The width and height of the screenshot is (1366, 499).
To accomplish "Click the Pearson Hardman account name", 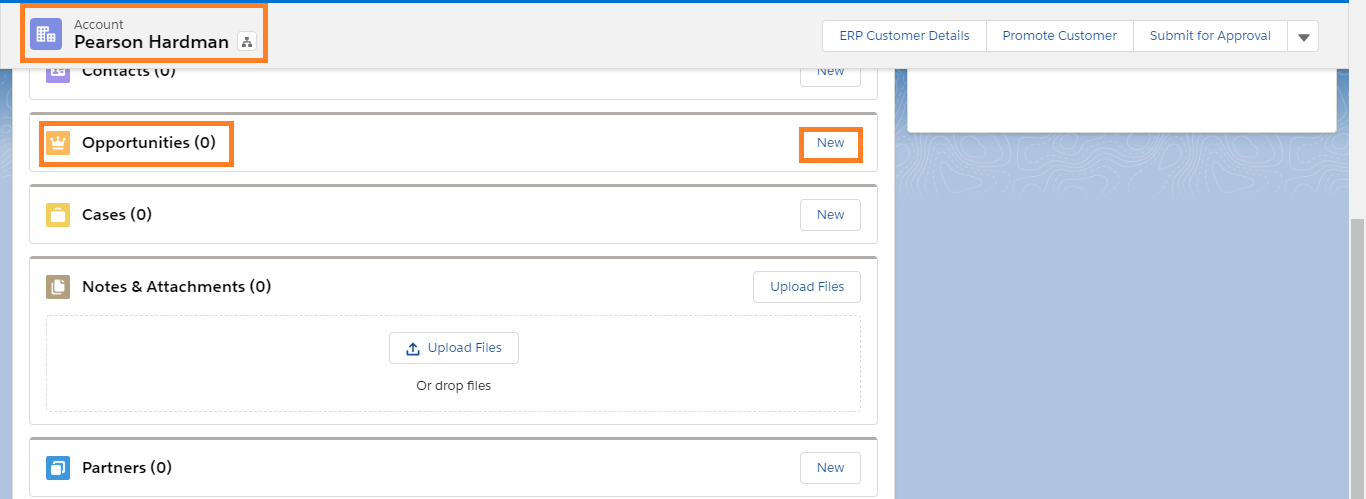I will click(152, 42).
